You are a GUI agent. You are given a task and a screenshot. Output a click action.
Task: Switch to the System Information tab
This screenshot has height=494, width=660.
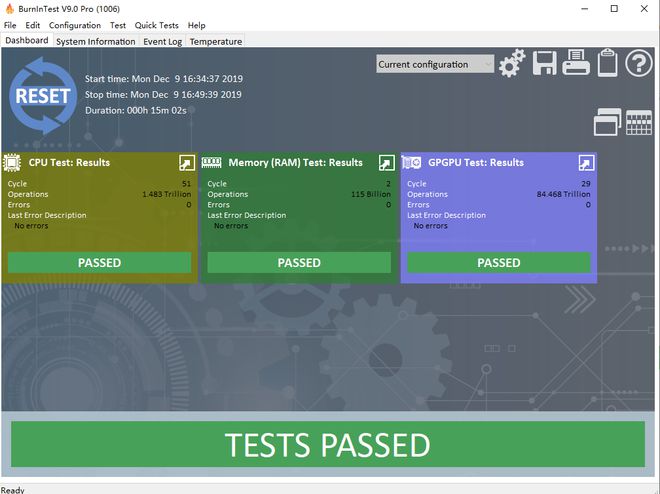coord(96,41)
